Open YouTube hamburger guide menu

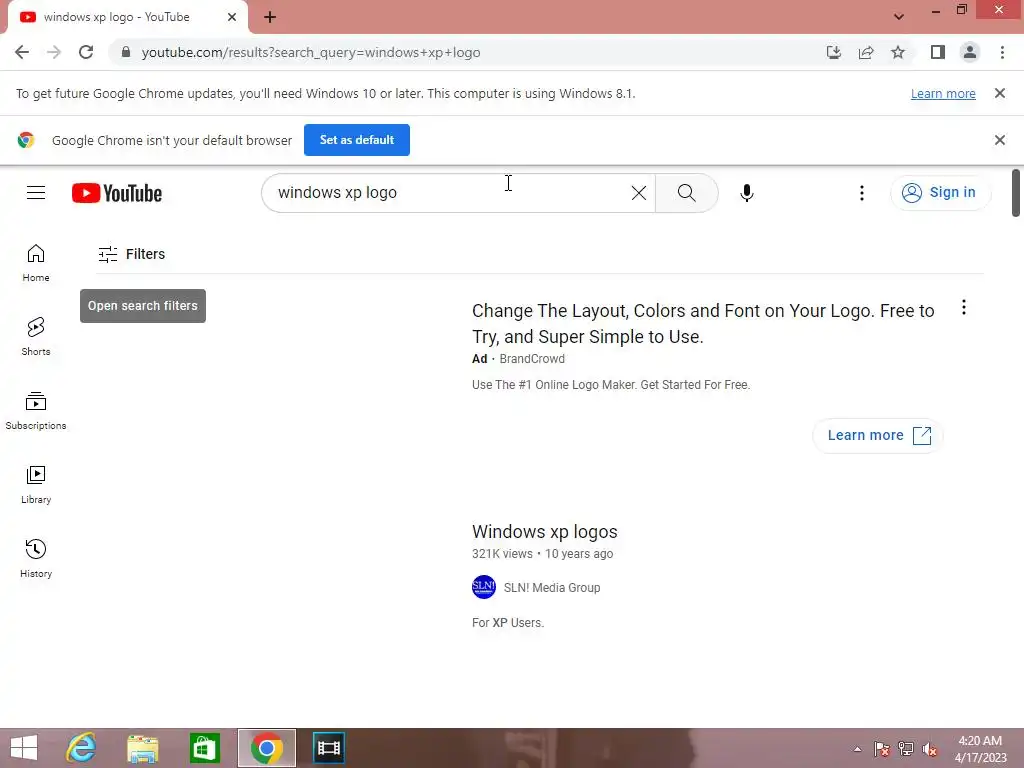coord(36,193)
